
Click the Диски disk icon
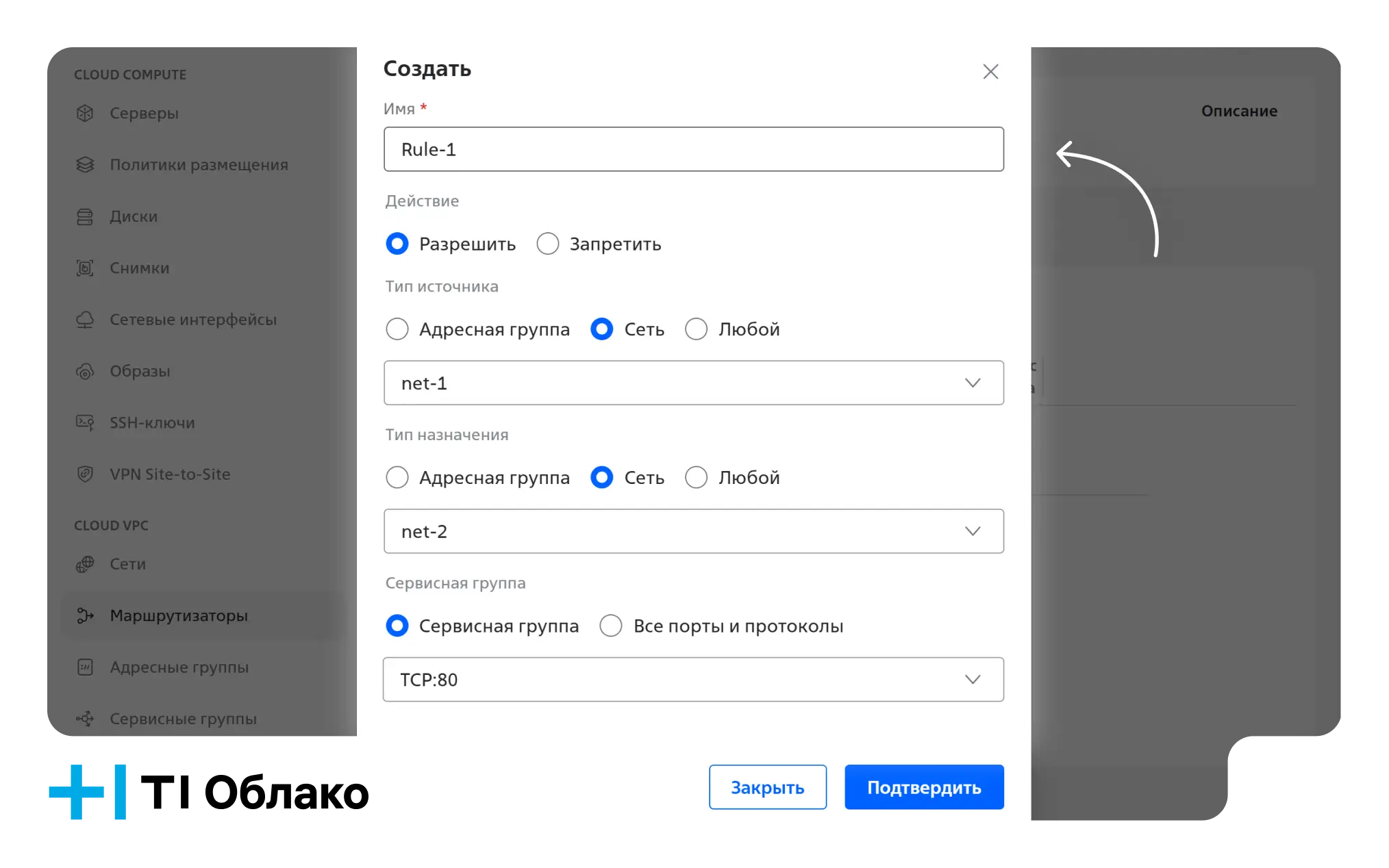tap(85, 216)
